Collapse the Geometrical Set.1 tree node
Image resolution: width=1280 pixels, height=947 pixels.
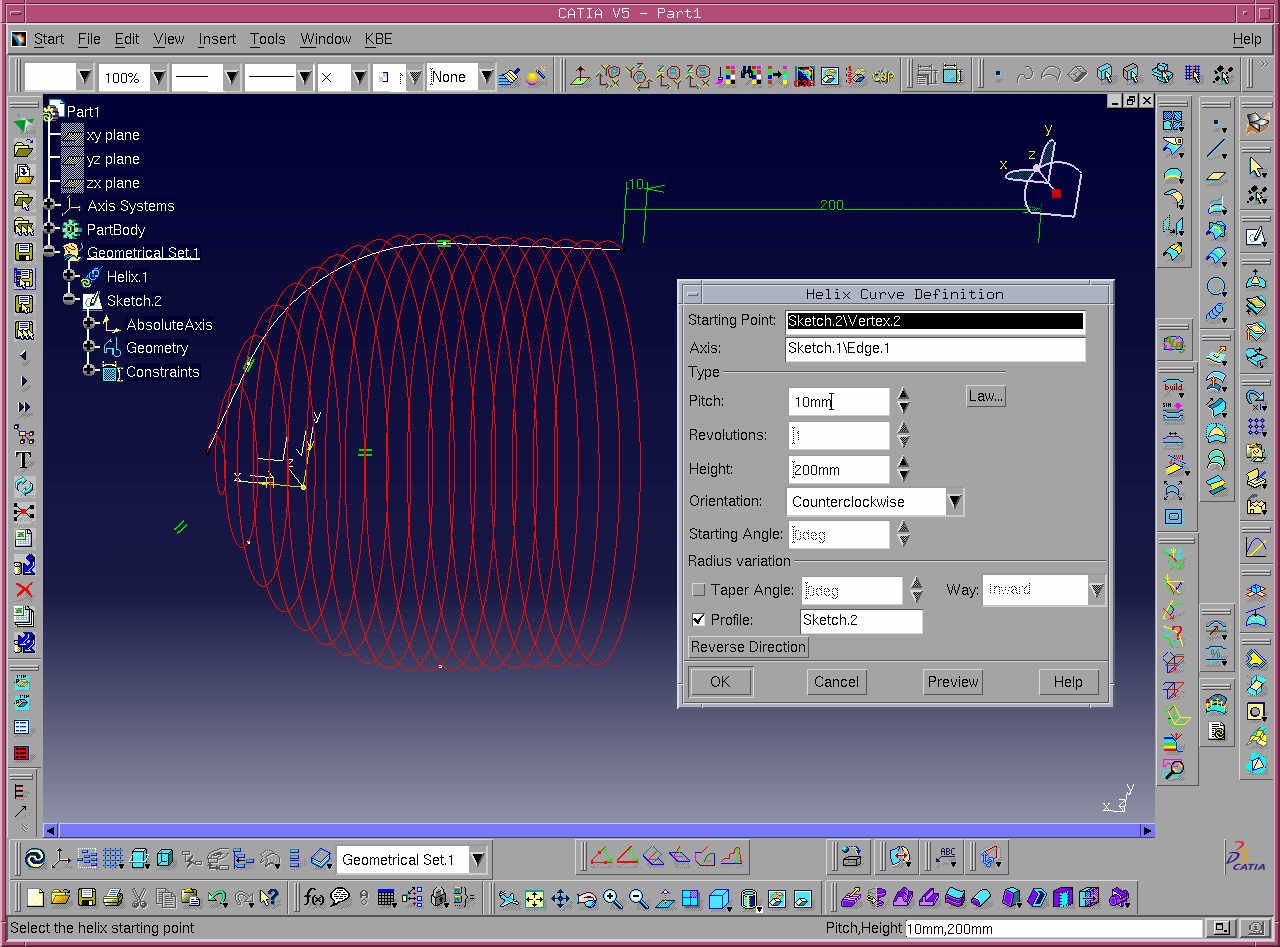(49, 252)
